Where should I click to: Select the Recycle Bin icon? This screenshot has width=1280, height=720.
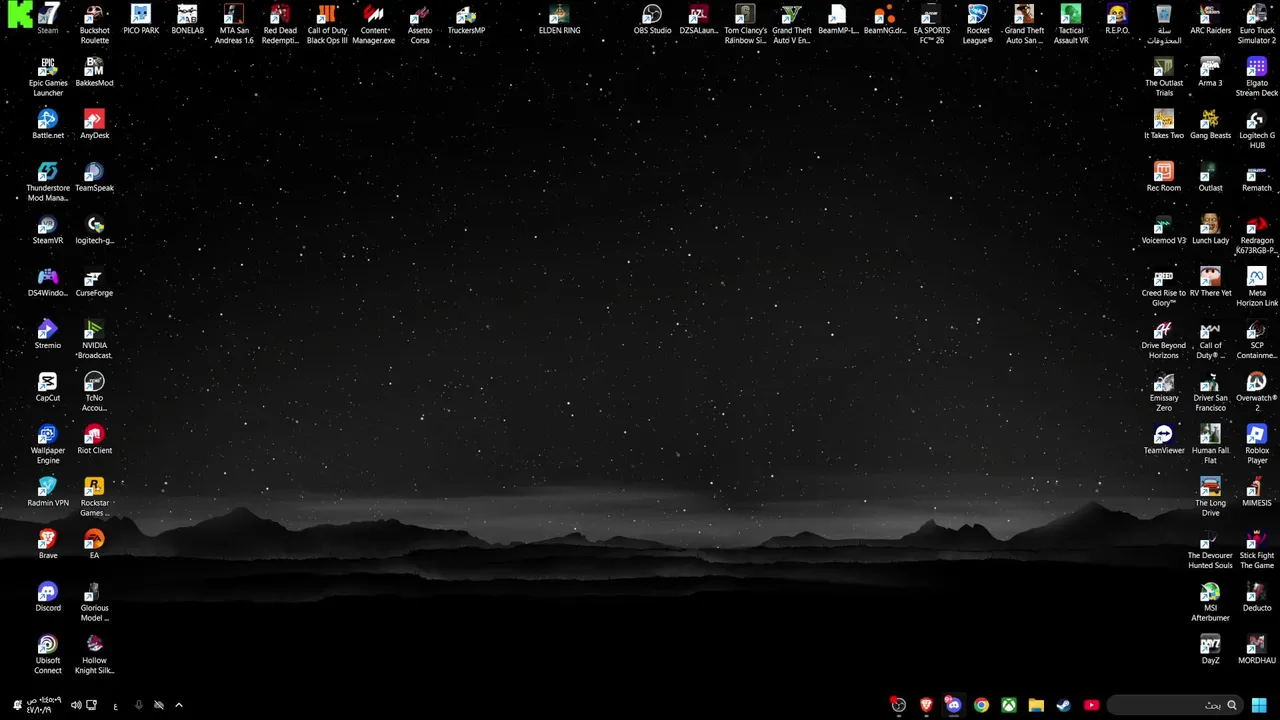coord(1164,24)
